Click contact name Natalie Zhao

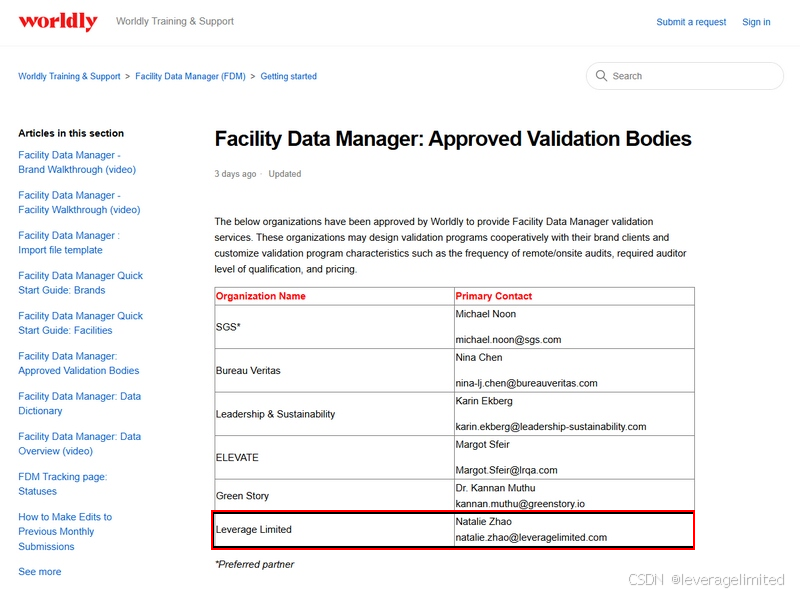(484, 522)
